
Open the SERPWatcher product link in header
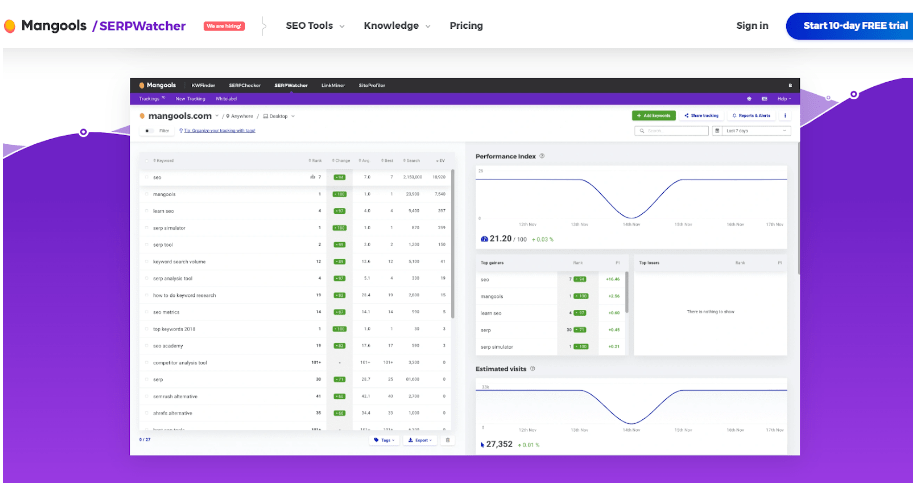coord(142,26)
